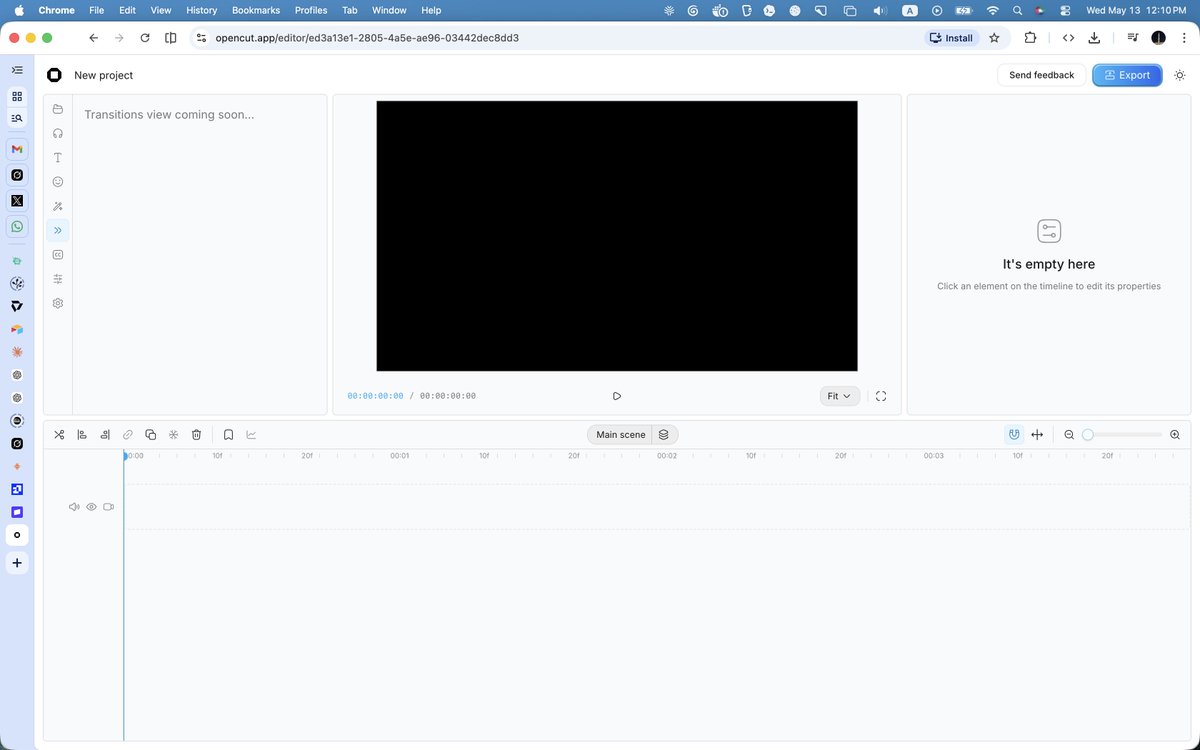Click the New project title
The image size is (1200, 750).
(103, 75)
